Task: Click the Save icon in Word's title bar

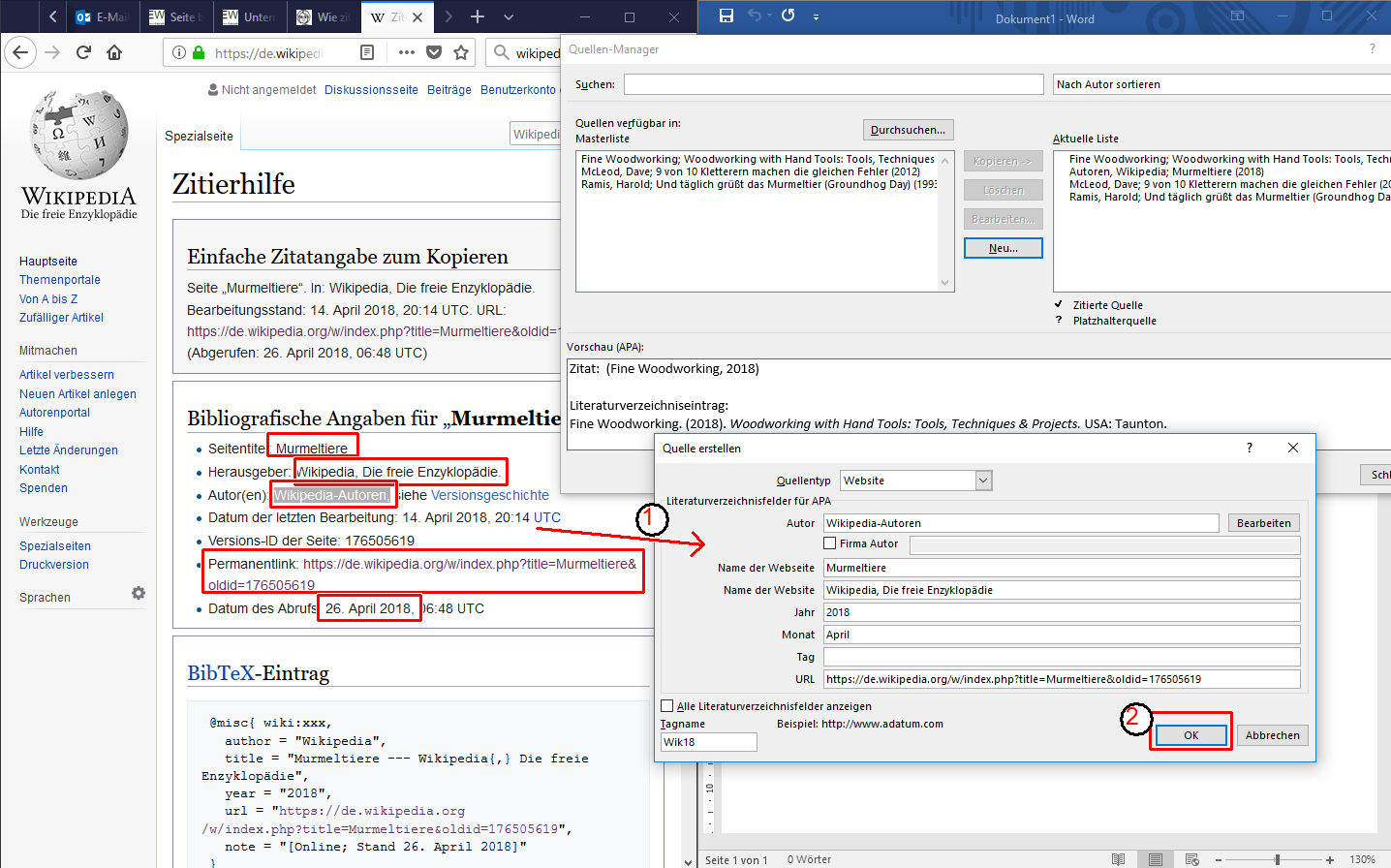Action: click(x=726, y=15)
